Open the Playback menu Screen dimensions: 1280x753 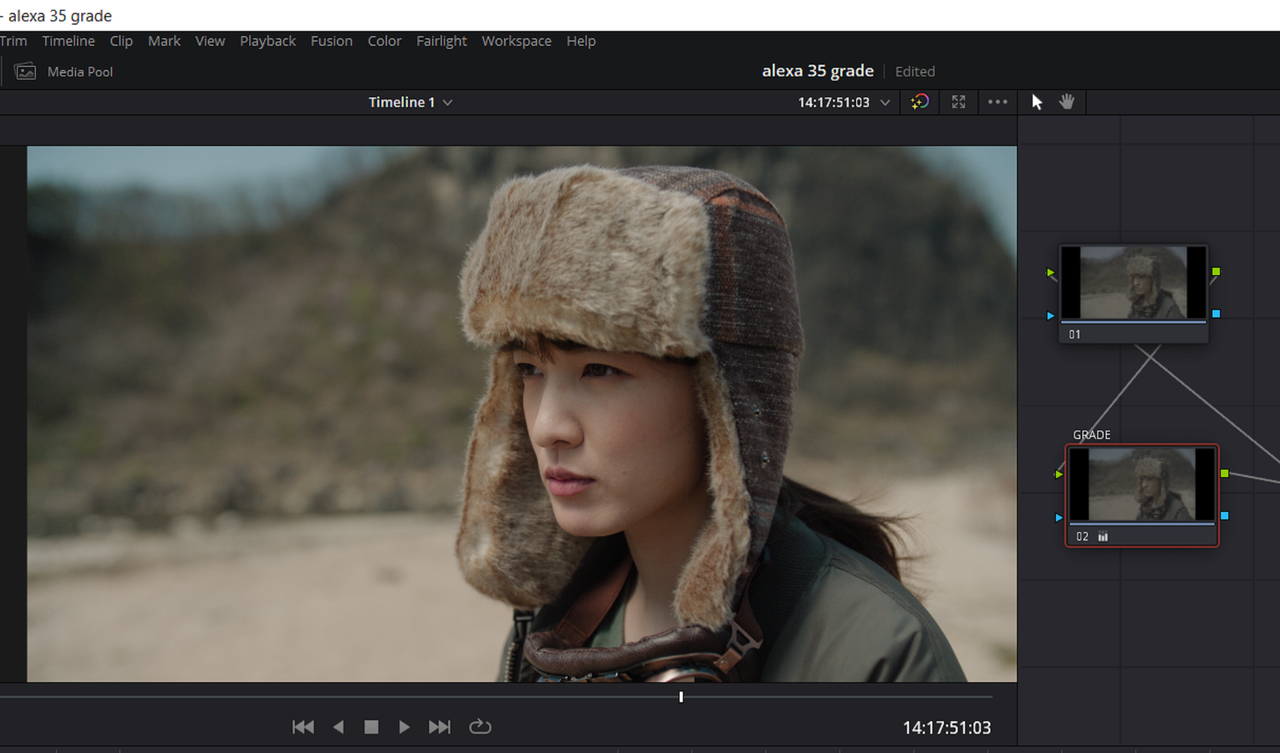point(268,41)
